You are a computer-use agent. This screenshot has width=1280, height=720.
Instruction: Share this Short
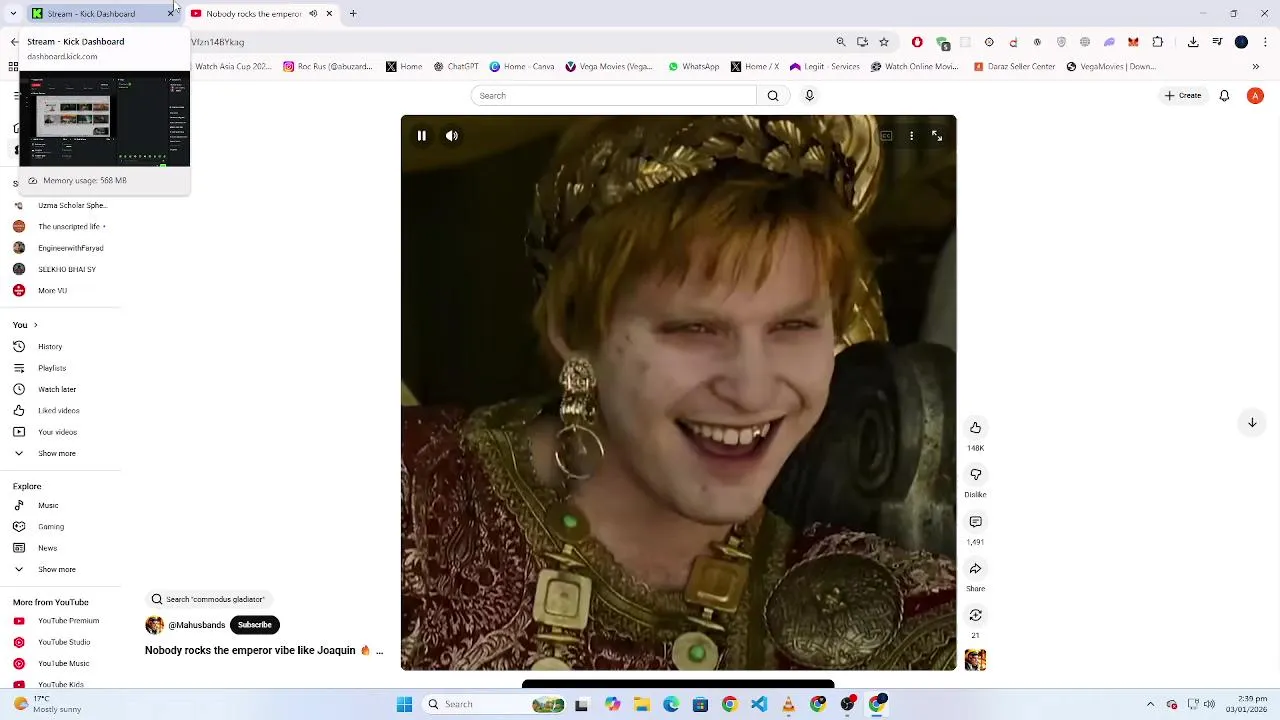(975, 569)
